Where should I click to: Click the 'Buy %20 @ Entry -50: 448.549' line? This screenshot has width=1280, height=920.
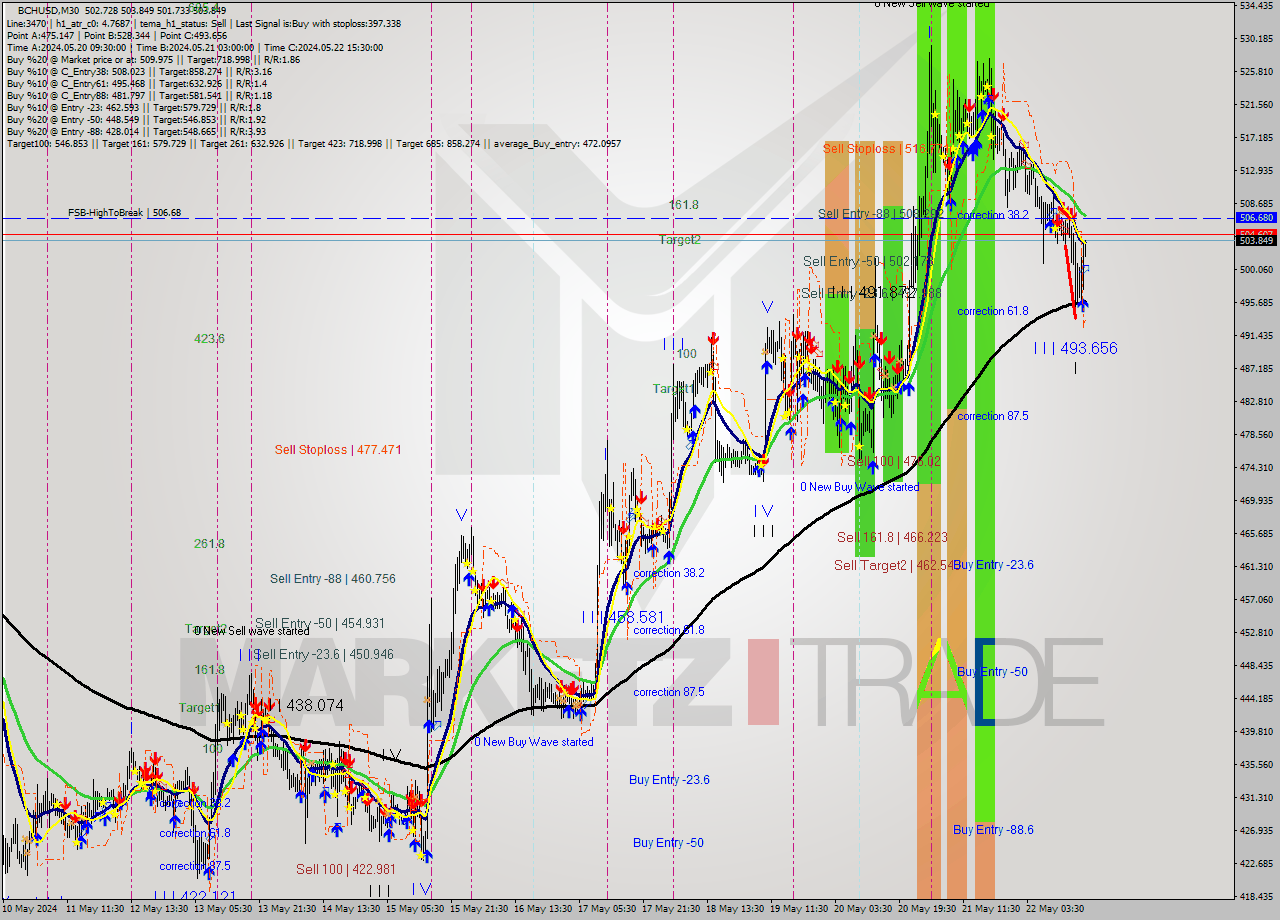[136, 119]
